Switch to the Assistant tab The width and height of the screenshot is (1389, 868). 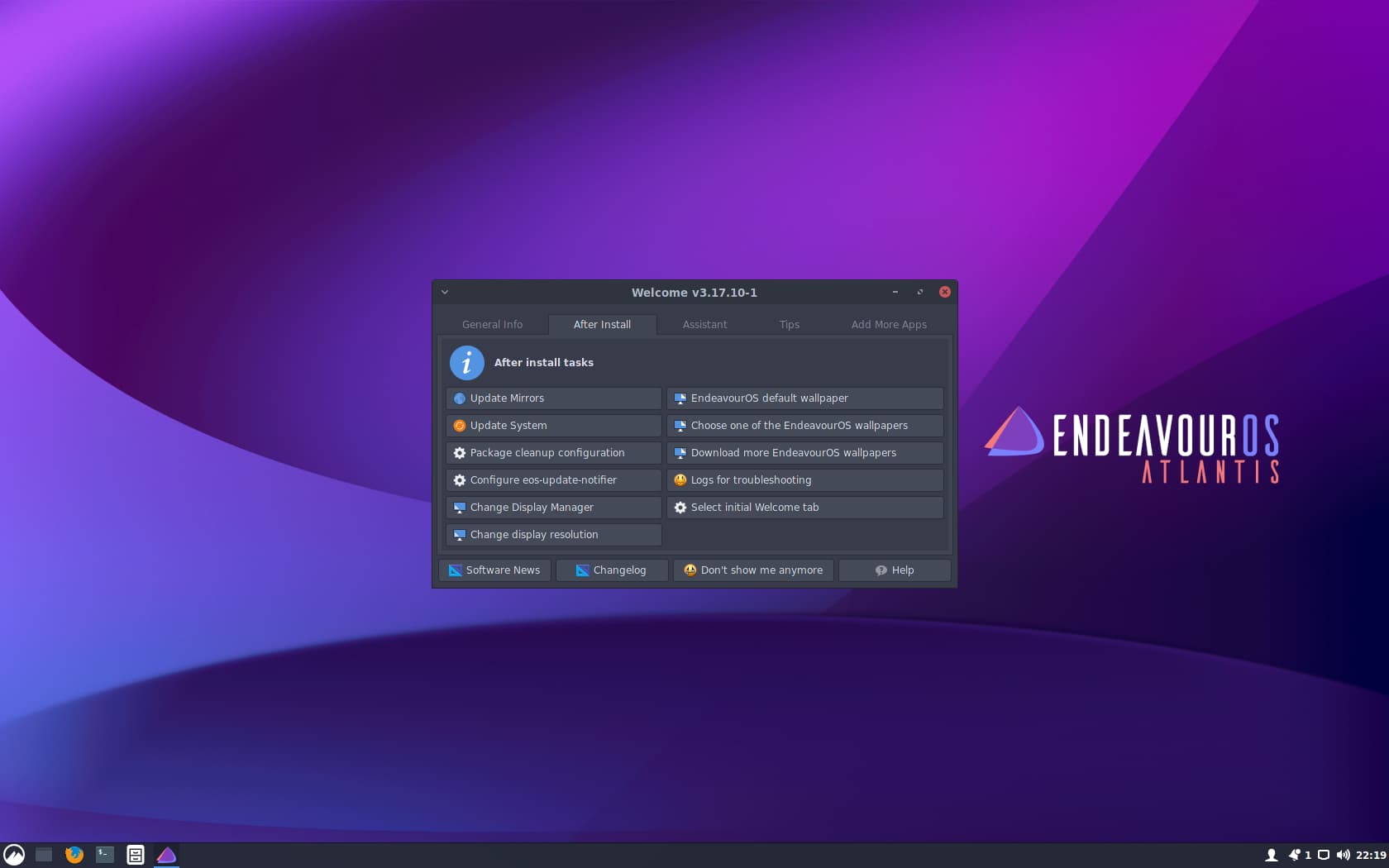[x=704, y=324]
